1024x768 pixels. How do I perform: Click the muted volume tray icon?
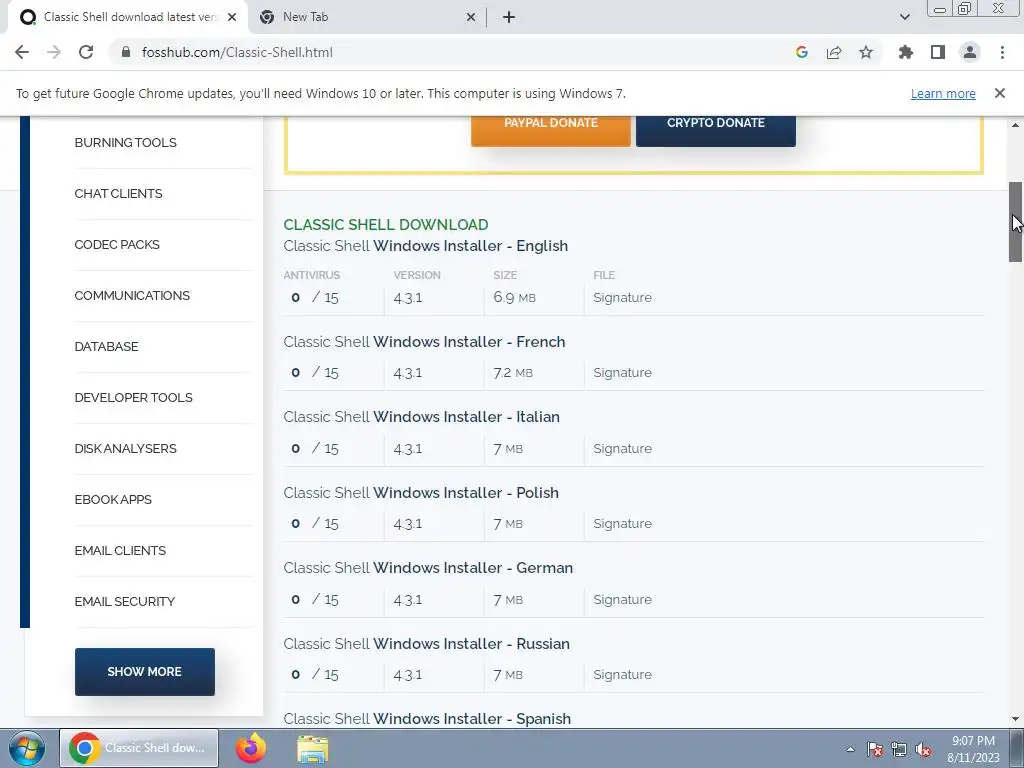coord(923,749)
